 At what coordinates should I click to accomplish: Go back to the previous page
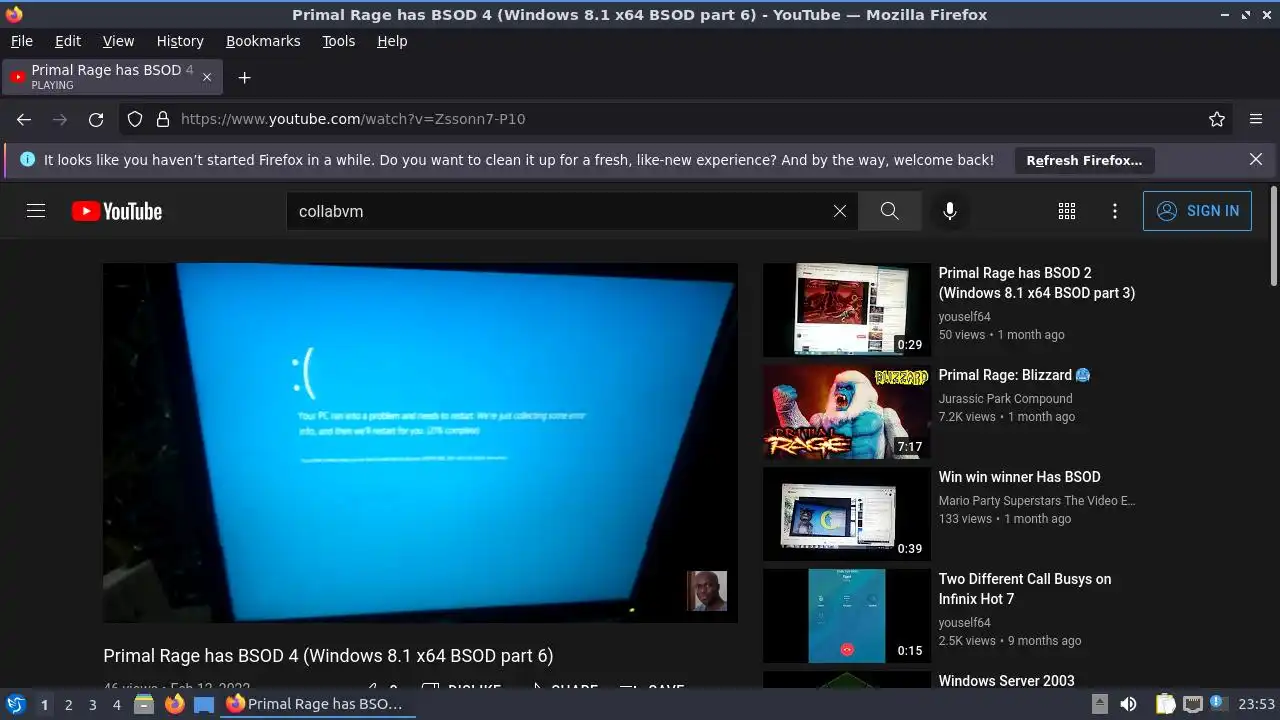coord(24,119)
